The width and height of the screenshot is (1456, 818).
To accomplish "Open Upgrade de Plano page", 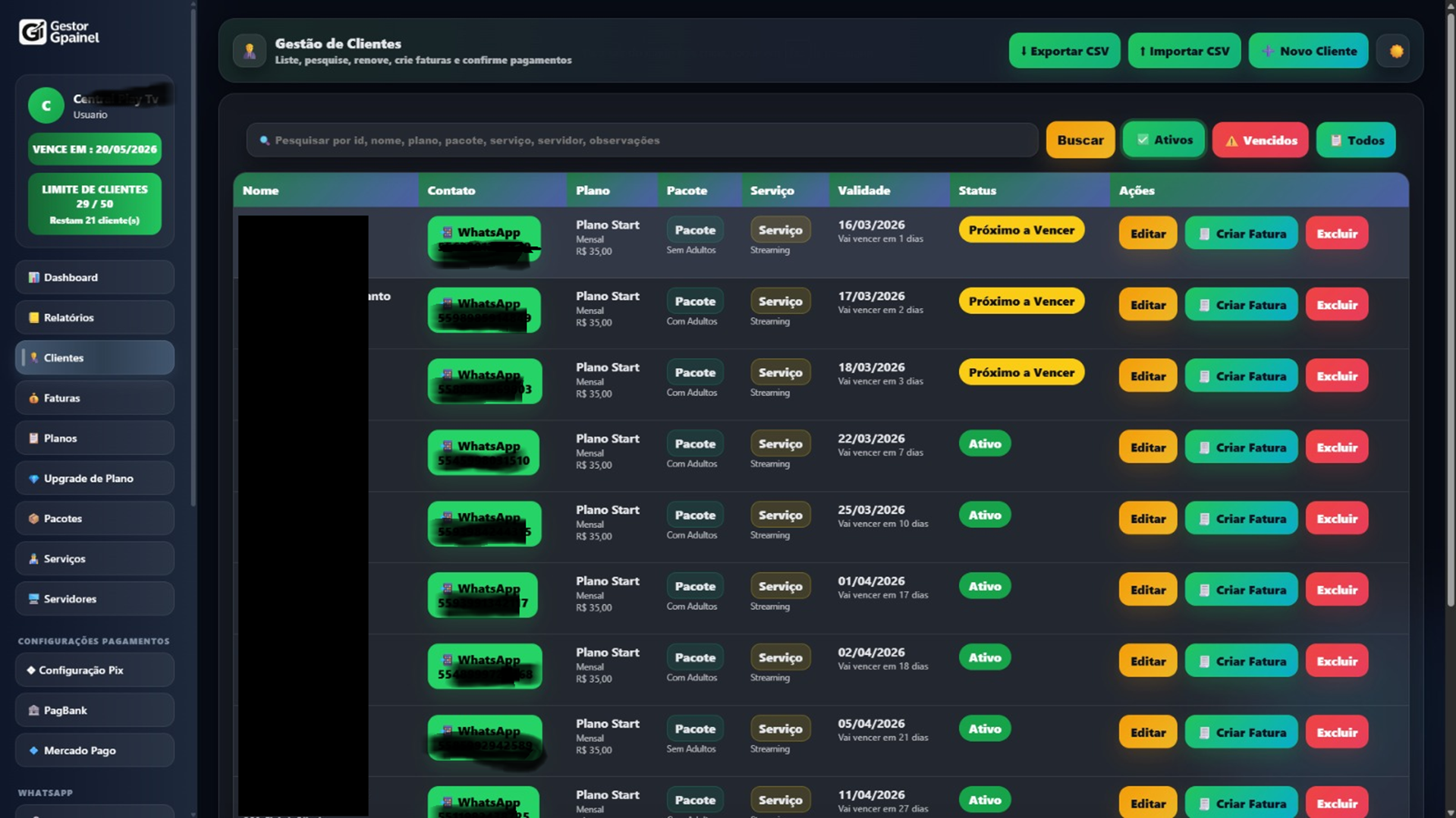I will tap(95, 479).
